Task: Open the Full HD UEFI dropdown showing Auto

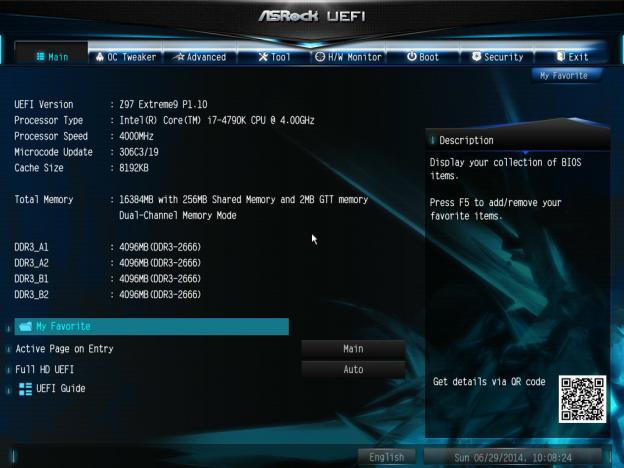Action: tap(353, 370)
